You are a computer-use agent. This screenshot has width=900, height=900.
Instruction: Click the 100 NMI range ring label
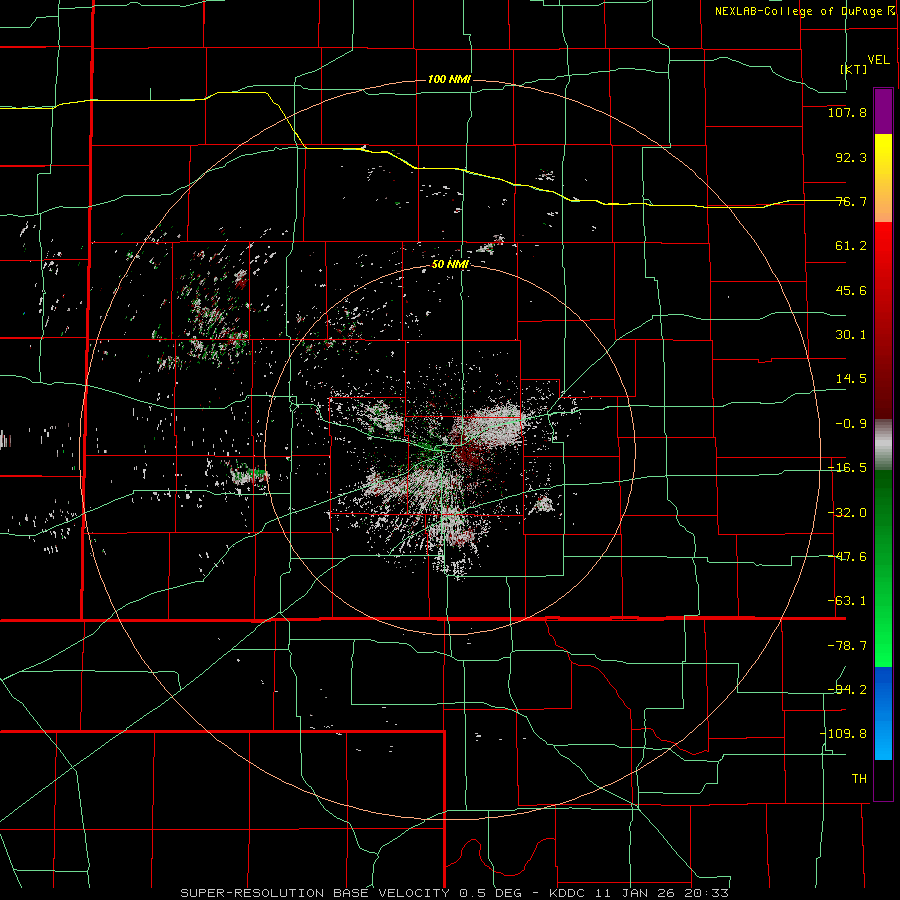click(449, 79)
